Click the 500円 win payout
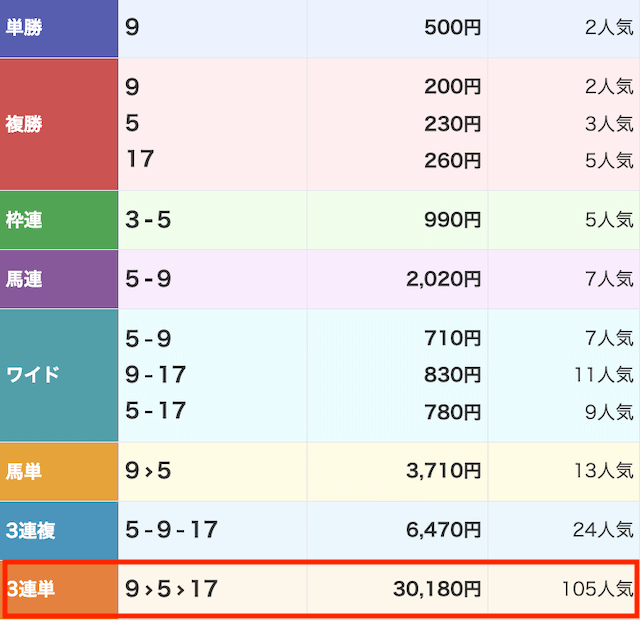 (x=452, y=27)
